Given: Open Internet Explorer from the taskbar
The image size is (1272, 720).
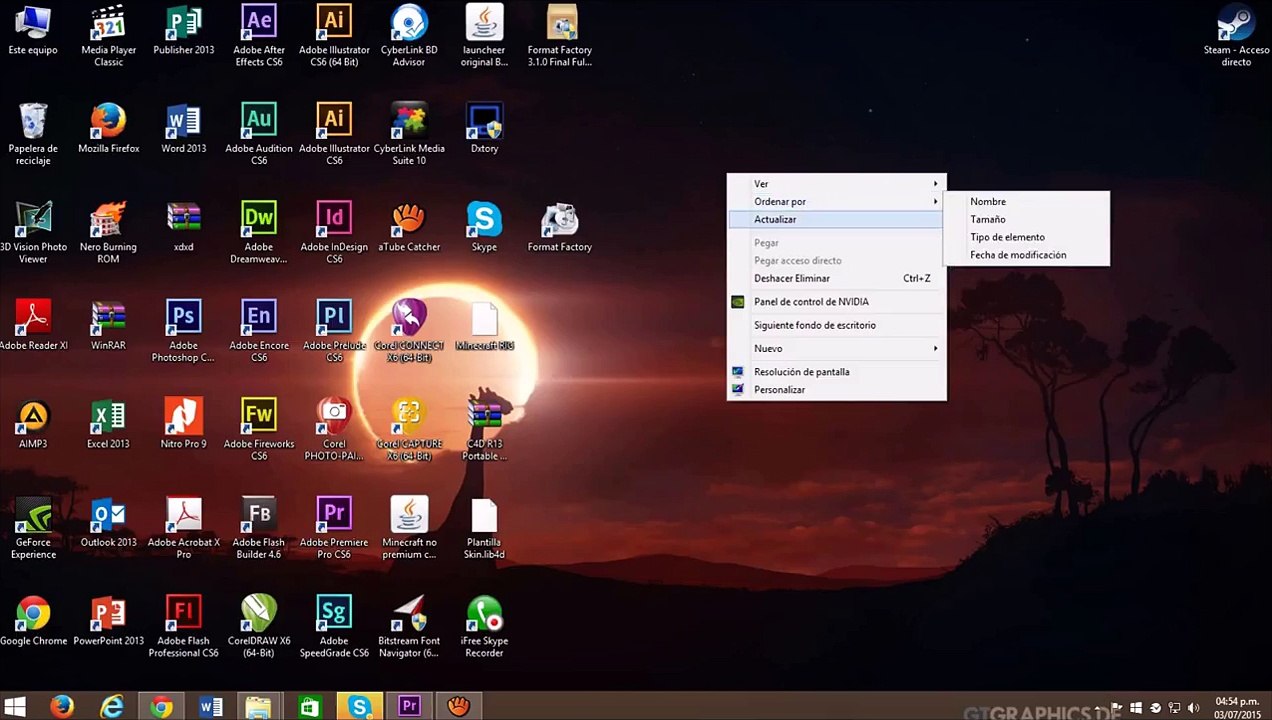Looking at the screenshot, I should [111, 708].
